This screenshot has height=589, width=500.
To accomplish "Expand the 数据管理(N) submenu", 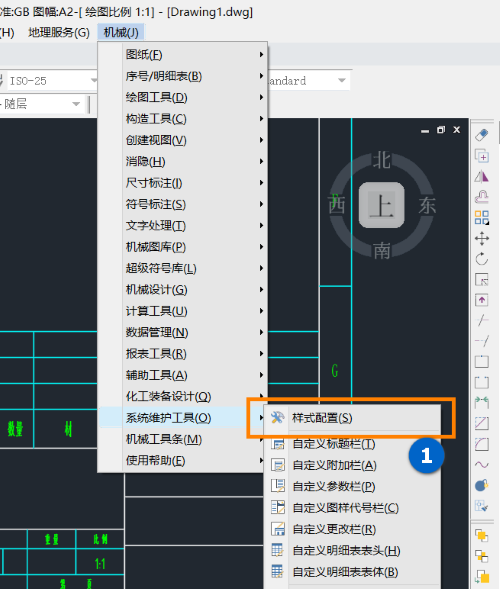I will (x=183, y=332).
